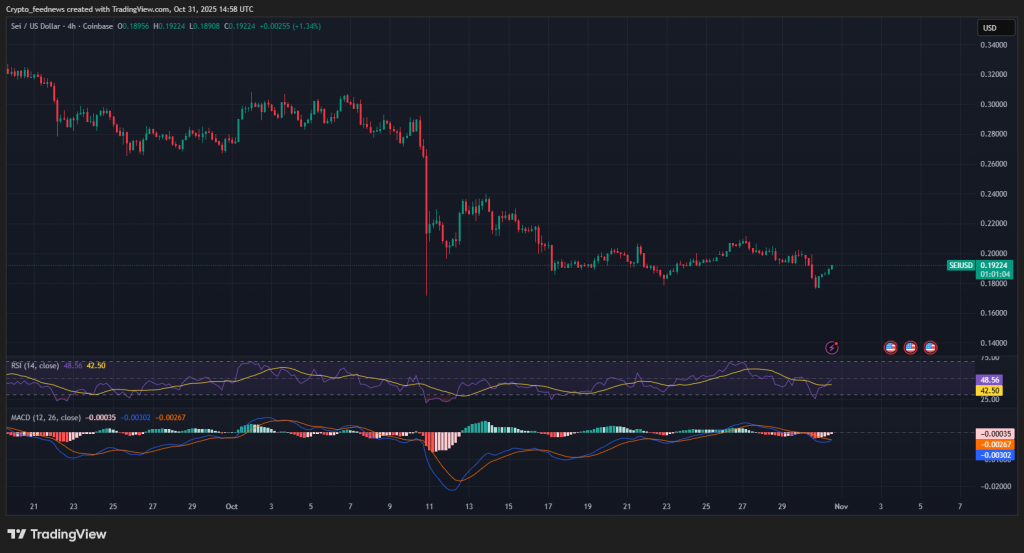Click the purple lightning bolt event icon

click(x=832, y=347)
